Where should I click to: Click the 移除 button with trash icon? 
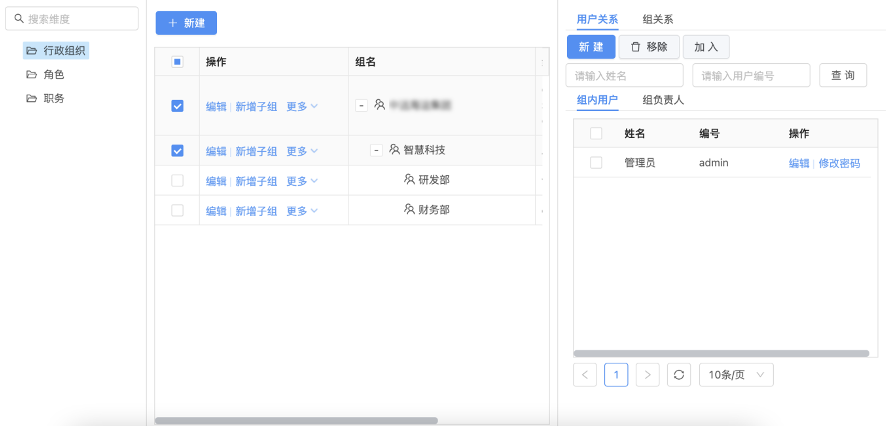(x=649, y=47)
